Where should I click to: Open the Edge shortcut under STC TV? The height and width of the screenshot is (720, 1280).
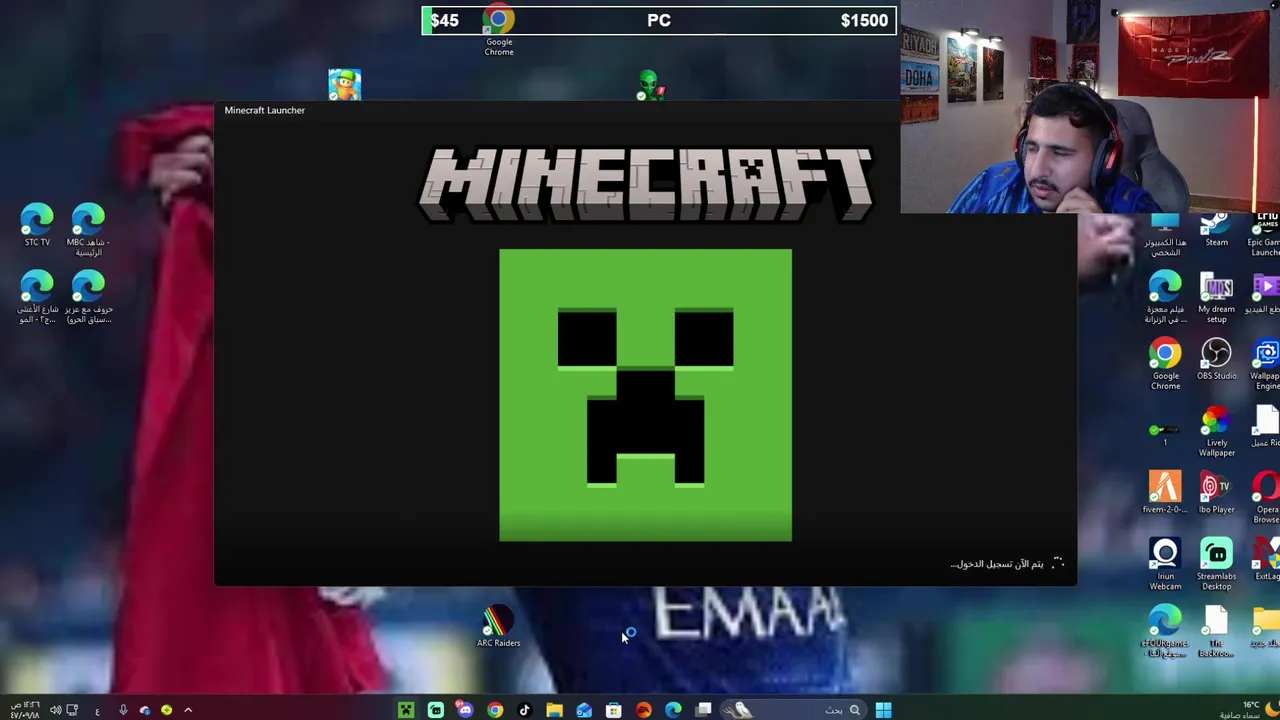pyautogui.click(x=37, y=297)
